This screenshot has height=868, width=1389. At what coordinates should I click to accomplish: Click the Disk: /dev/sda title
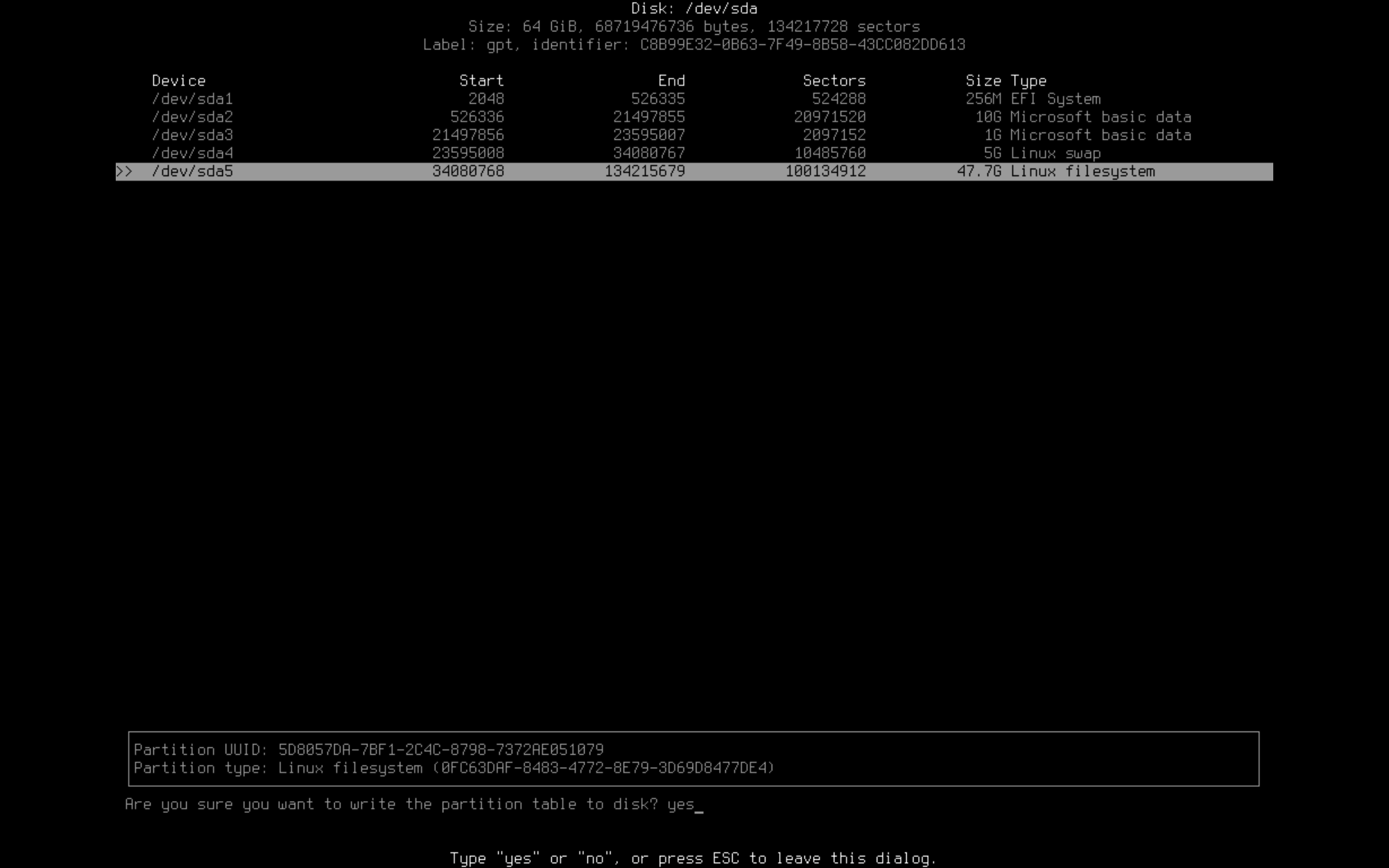pyautogui.click(x=694, y=9)
